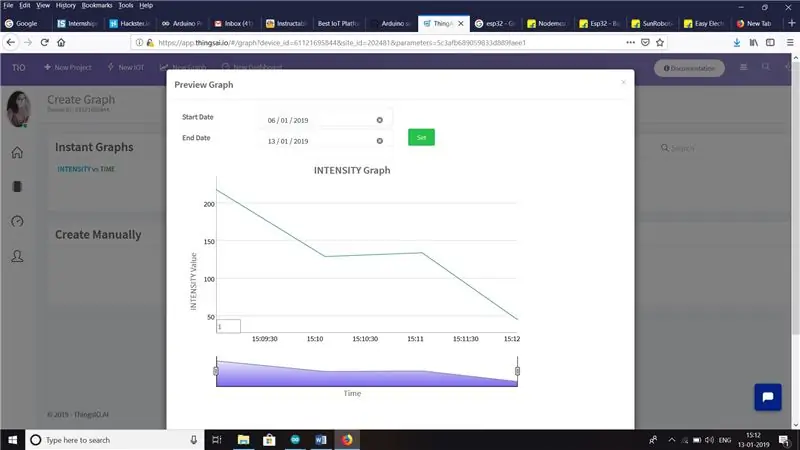Open Arduino IDE from the taskbar
The image size is (800, 450).
295,440
